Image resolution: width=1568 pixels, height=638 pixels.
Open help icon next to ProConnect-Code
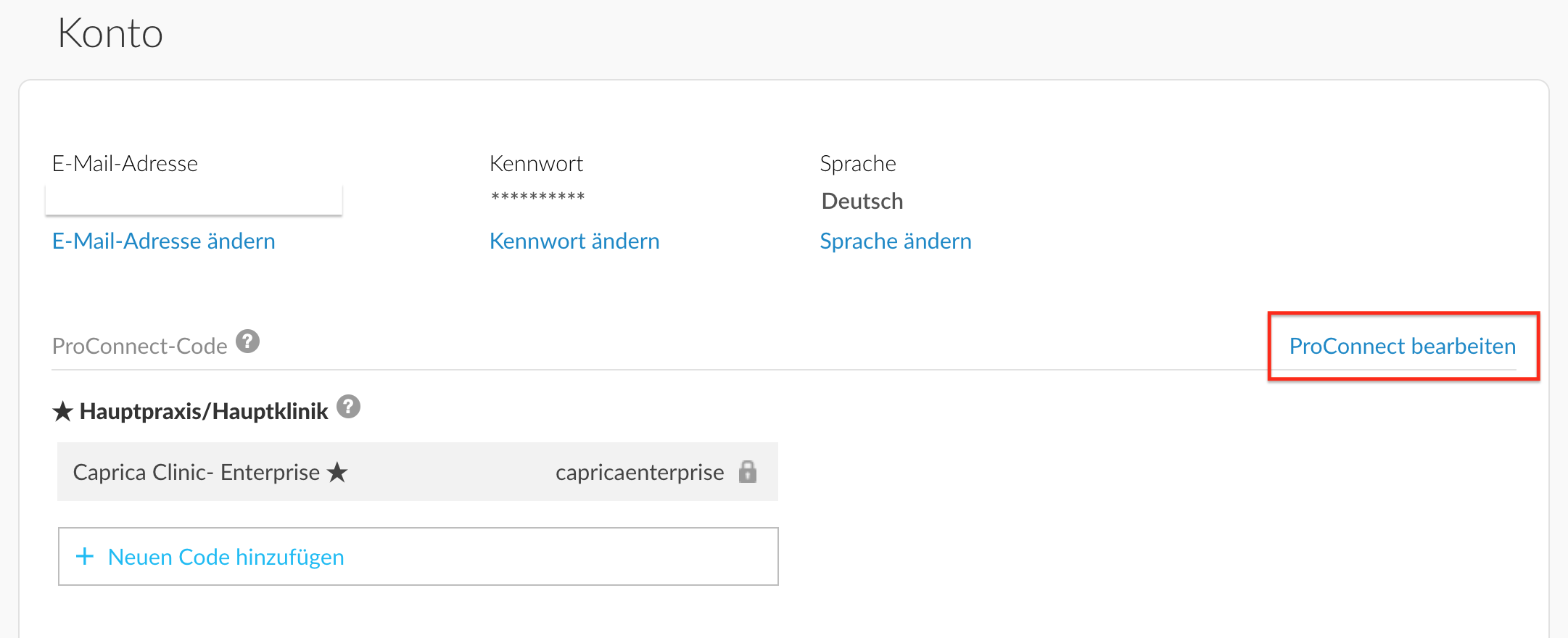pyautogui.click(x=247, y=341)
